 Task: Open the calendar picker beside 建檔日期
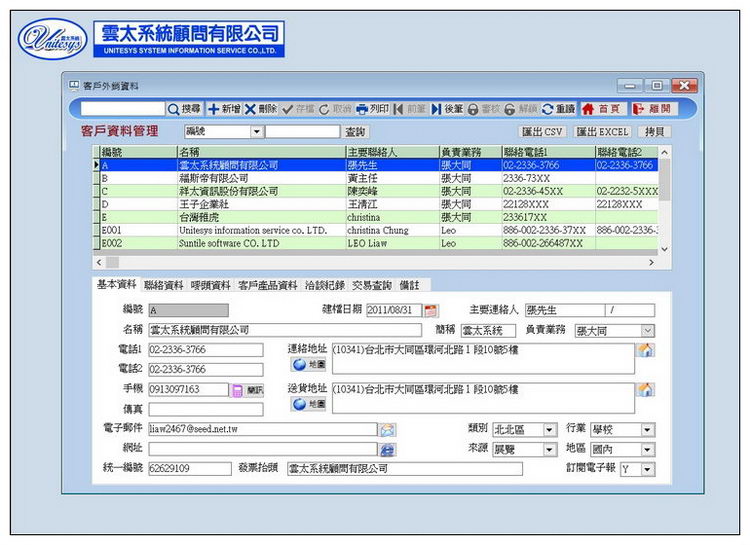point(431,311)
